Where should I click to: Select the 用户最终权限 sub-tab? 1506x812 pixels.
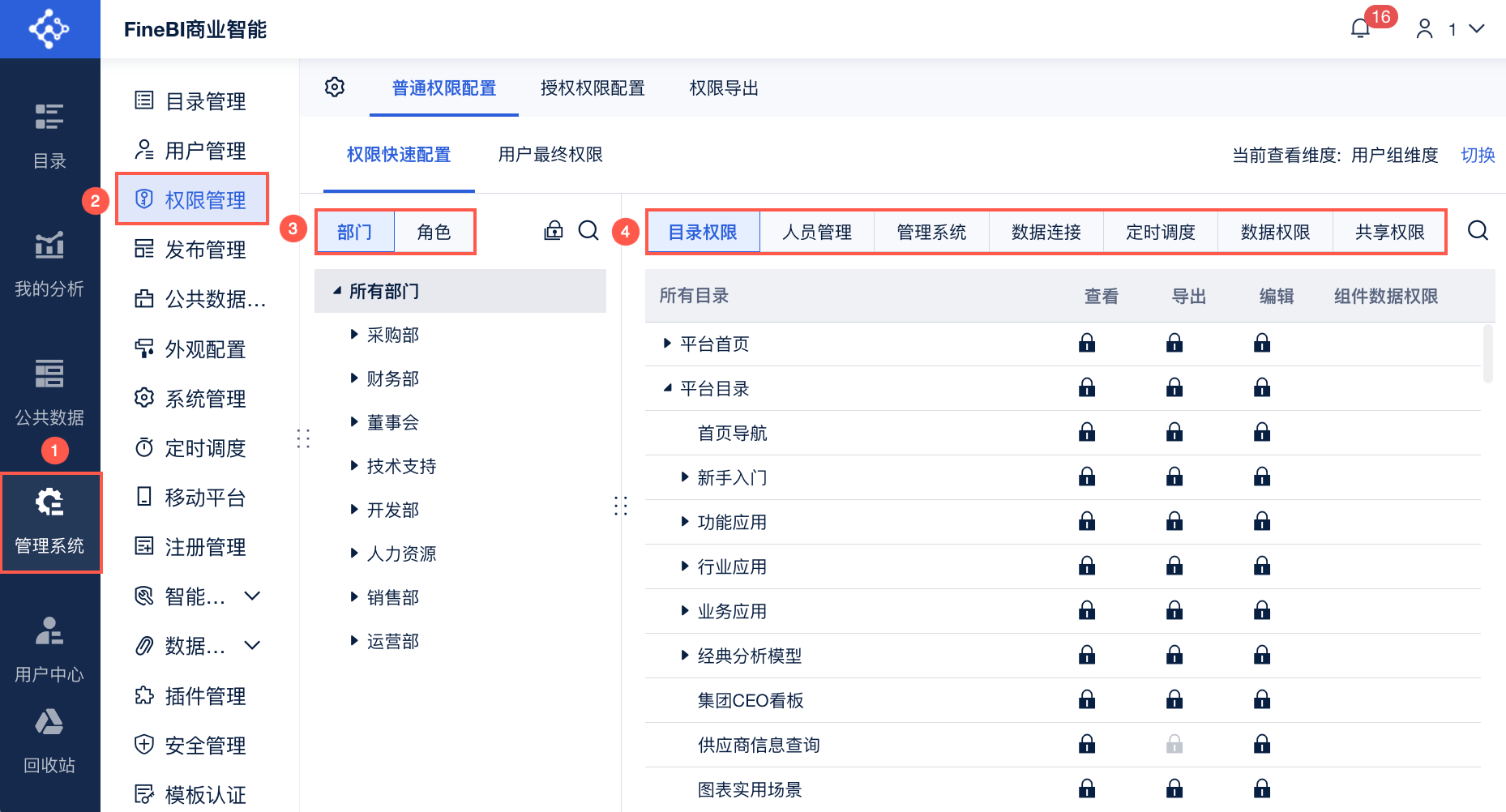[x=550, y=155]
